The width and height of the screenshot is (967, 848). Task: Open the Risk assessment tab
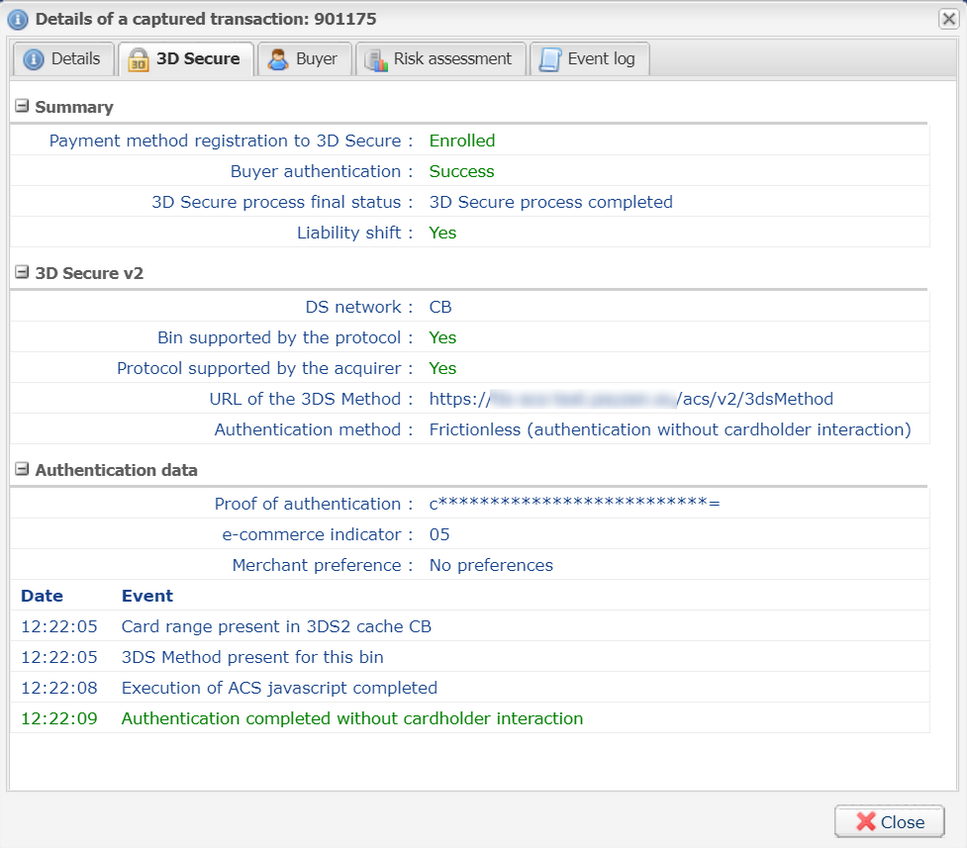coord(440,59)
